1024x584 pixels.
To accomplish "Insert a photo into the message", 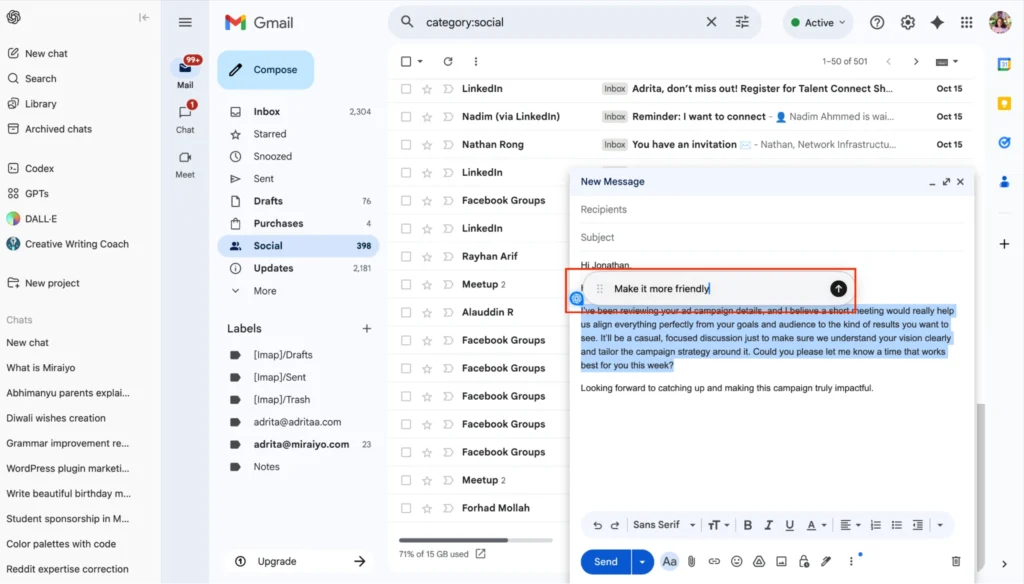I will pyautogui.click(x=782, y=561).
